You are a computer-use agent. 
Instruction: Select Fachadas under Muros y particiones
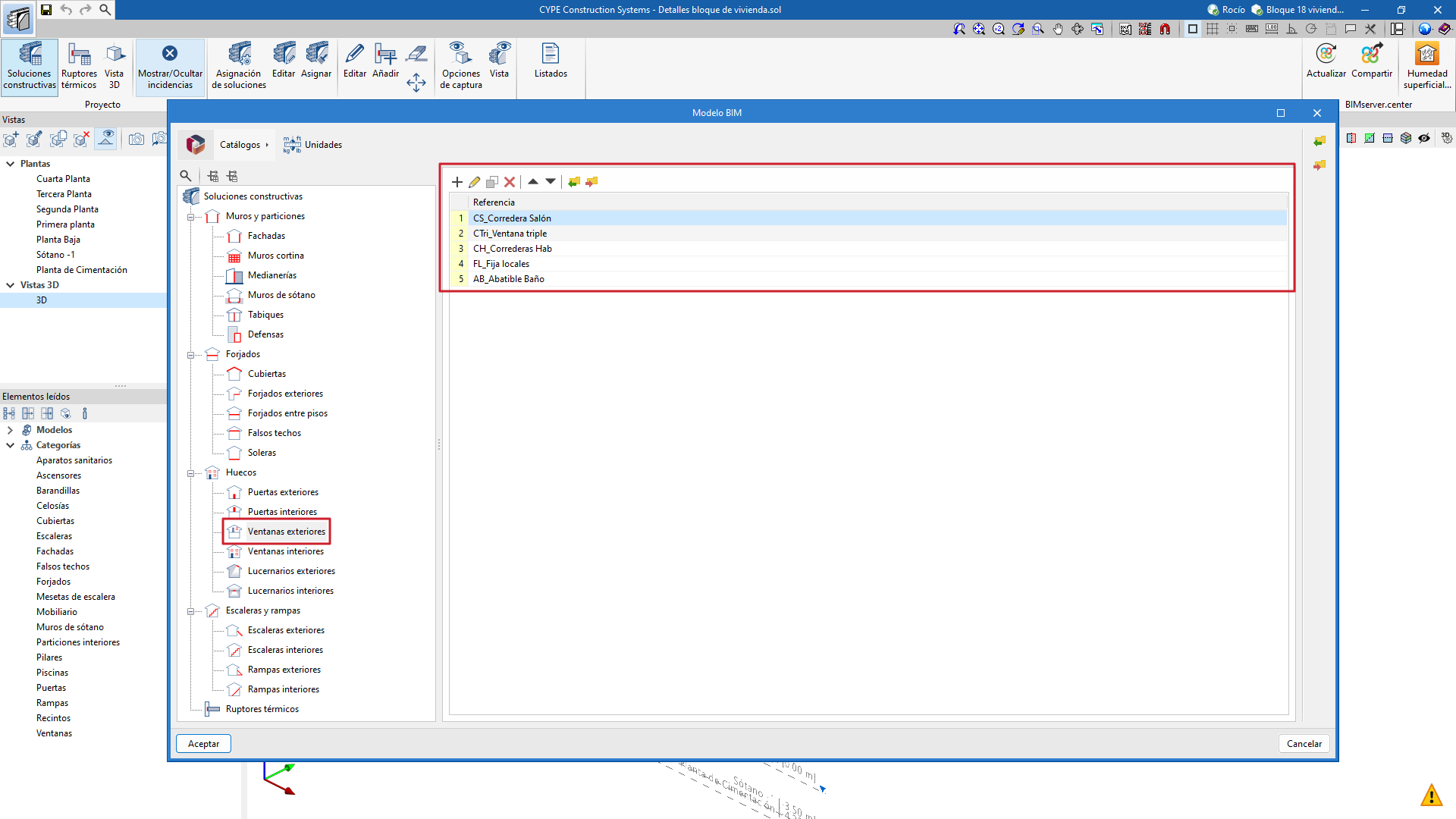tap(266, 236)
